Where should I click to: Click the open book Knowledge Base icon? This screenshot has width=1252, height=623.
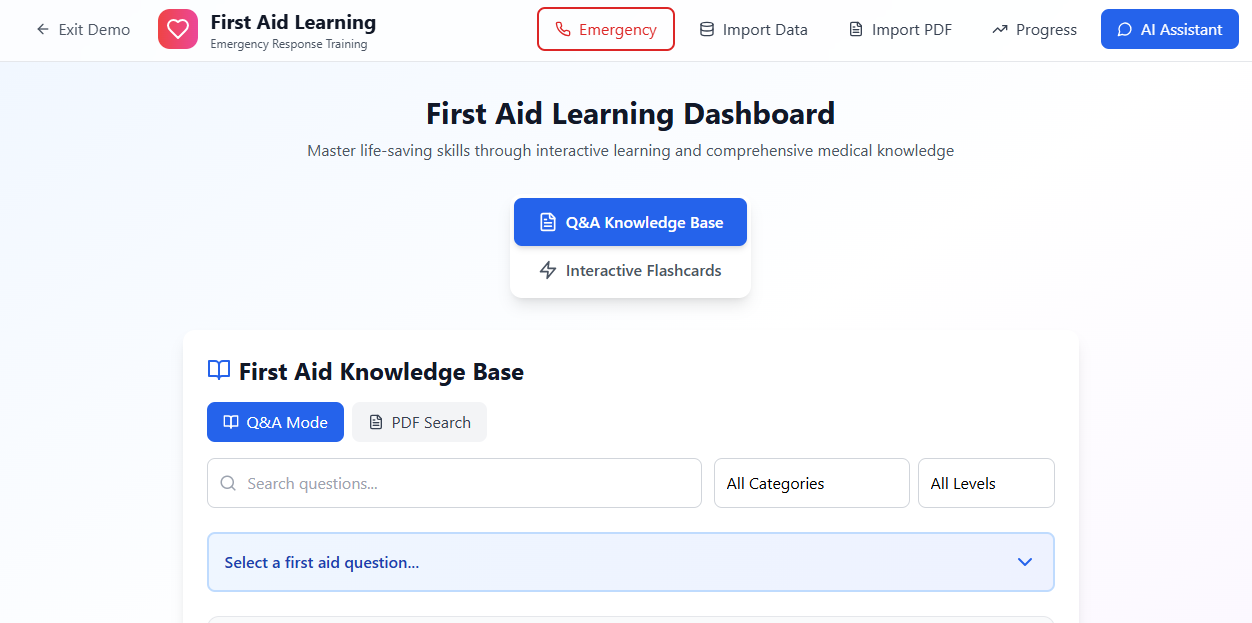219,371
